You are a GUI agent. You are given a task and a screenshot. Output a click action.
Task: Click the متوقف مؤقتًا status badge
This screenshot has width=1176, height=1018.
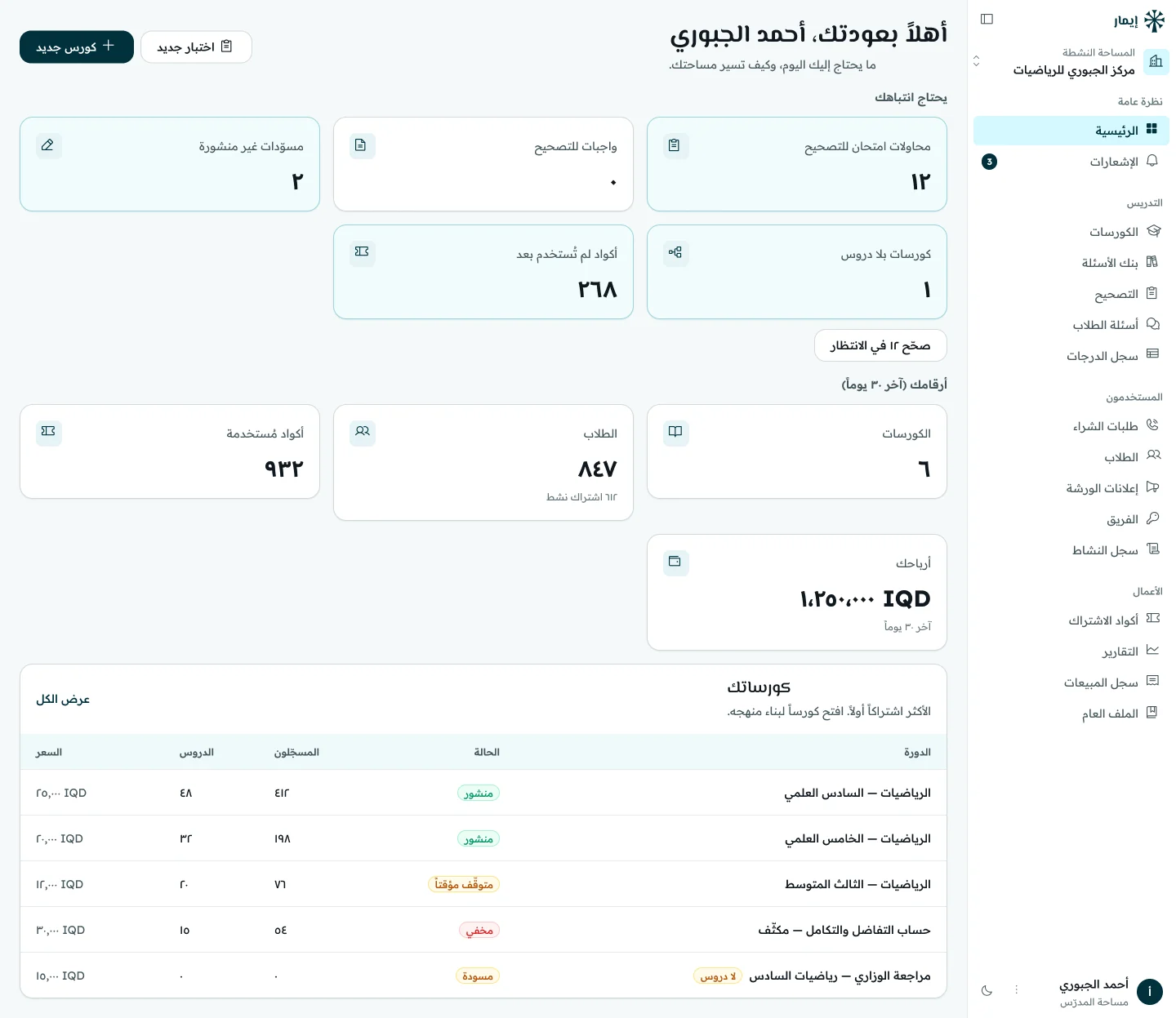coord(464,884)
